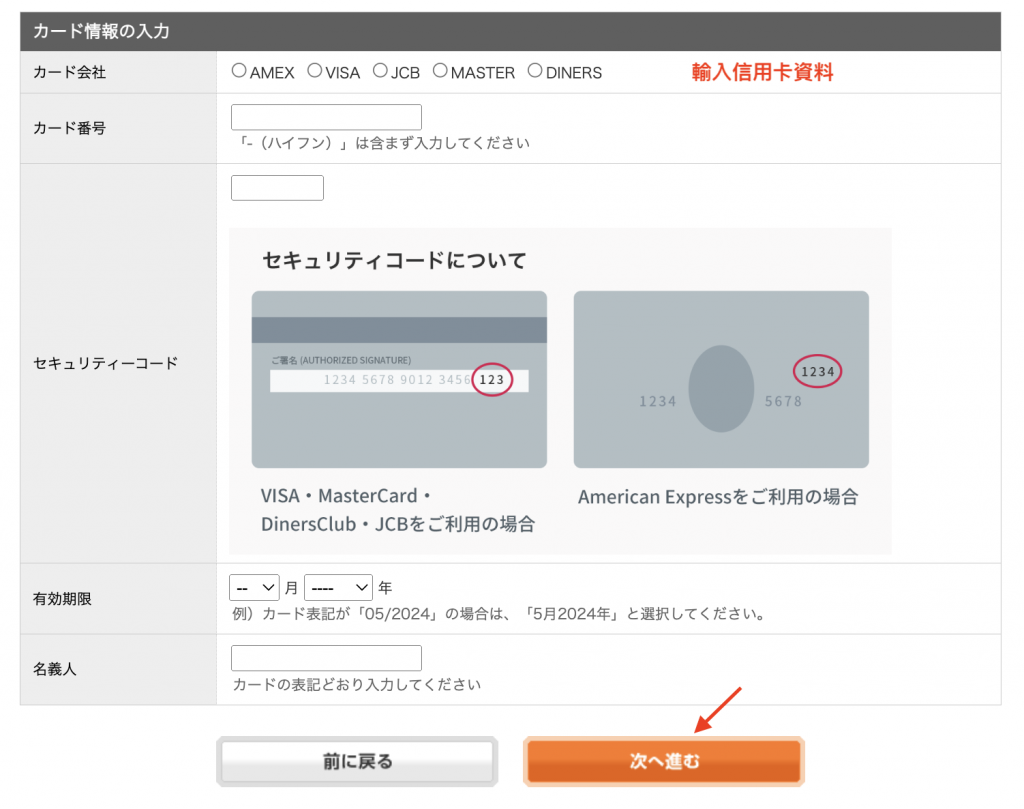Open the expiry month (月) dropdown
The height and width of the screenshot is (809, 1024).
(254, 587)
